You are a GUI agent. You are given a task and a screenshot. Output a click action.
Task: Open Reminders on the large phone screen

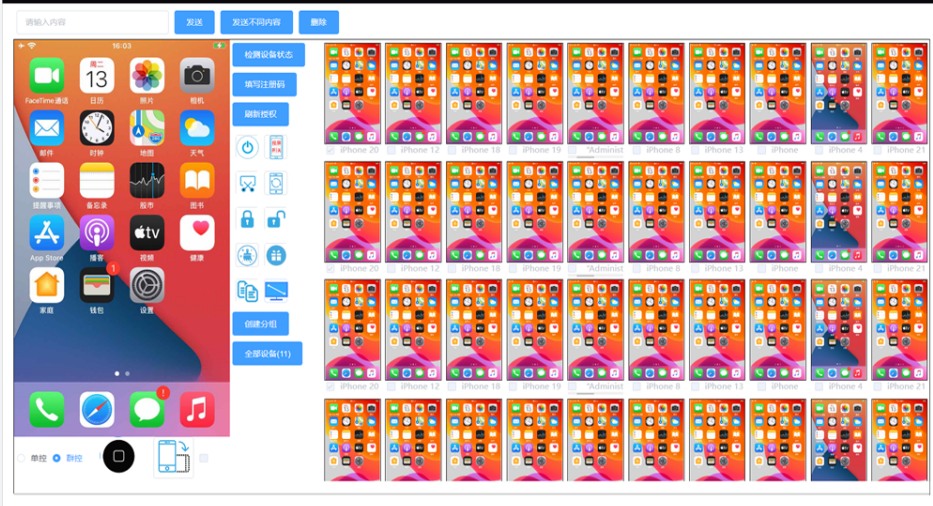coord(46,180)
